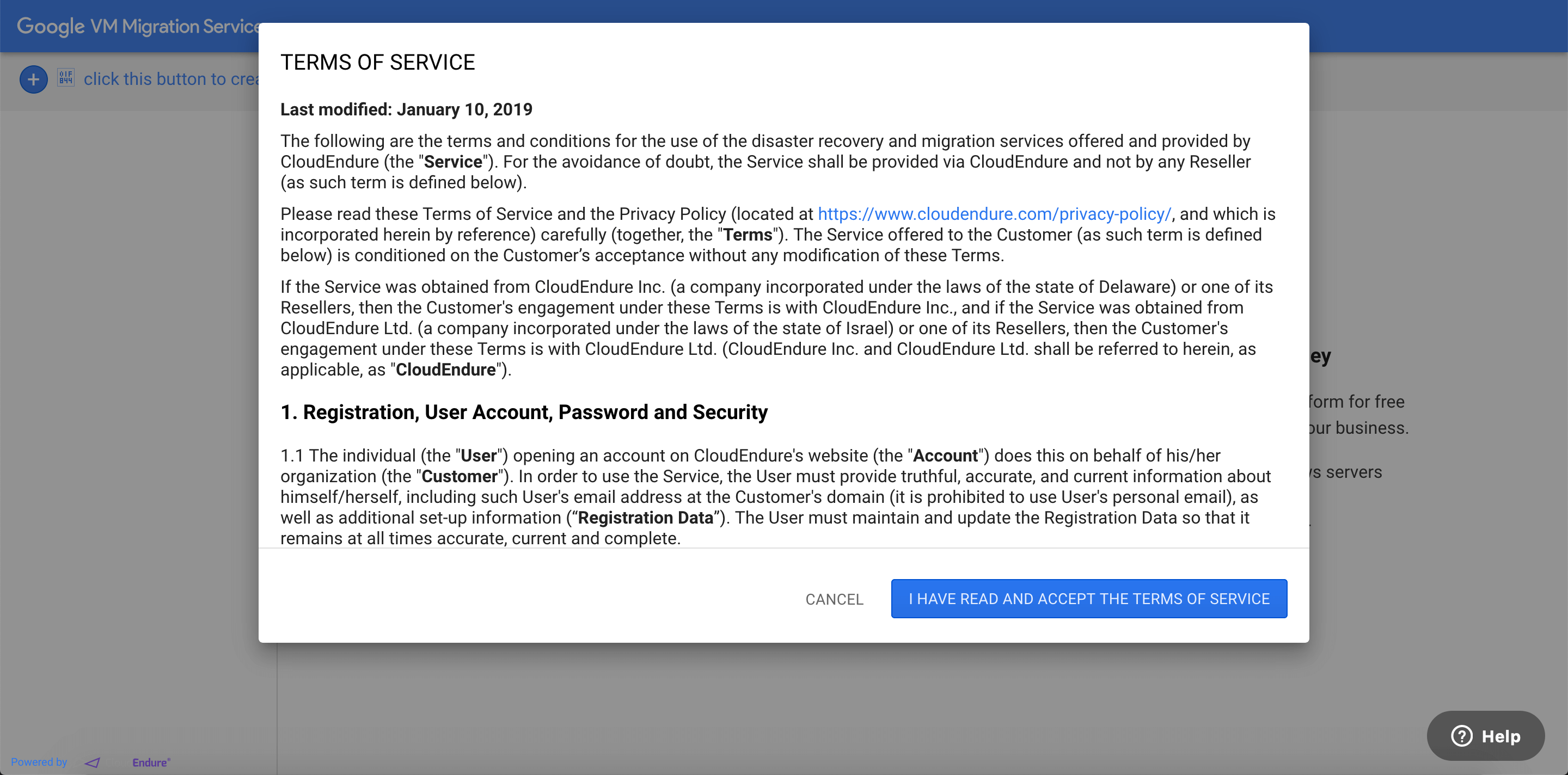Screen dimensions: 1568x775
Task: Click the bold word "Registration Data"
Action: point(645,518)
